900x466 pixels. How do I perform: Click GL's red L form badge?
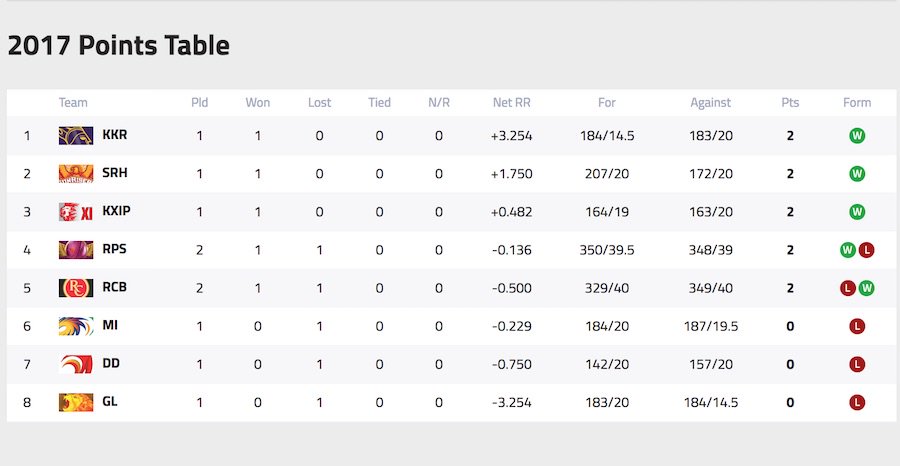pos(857,402)
